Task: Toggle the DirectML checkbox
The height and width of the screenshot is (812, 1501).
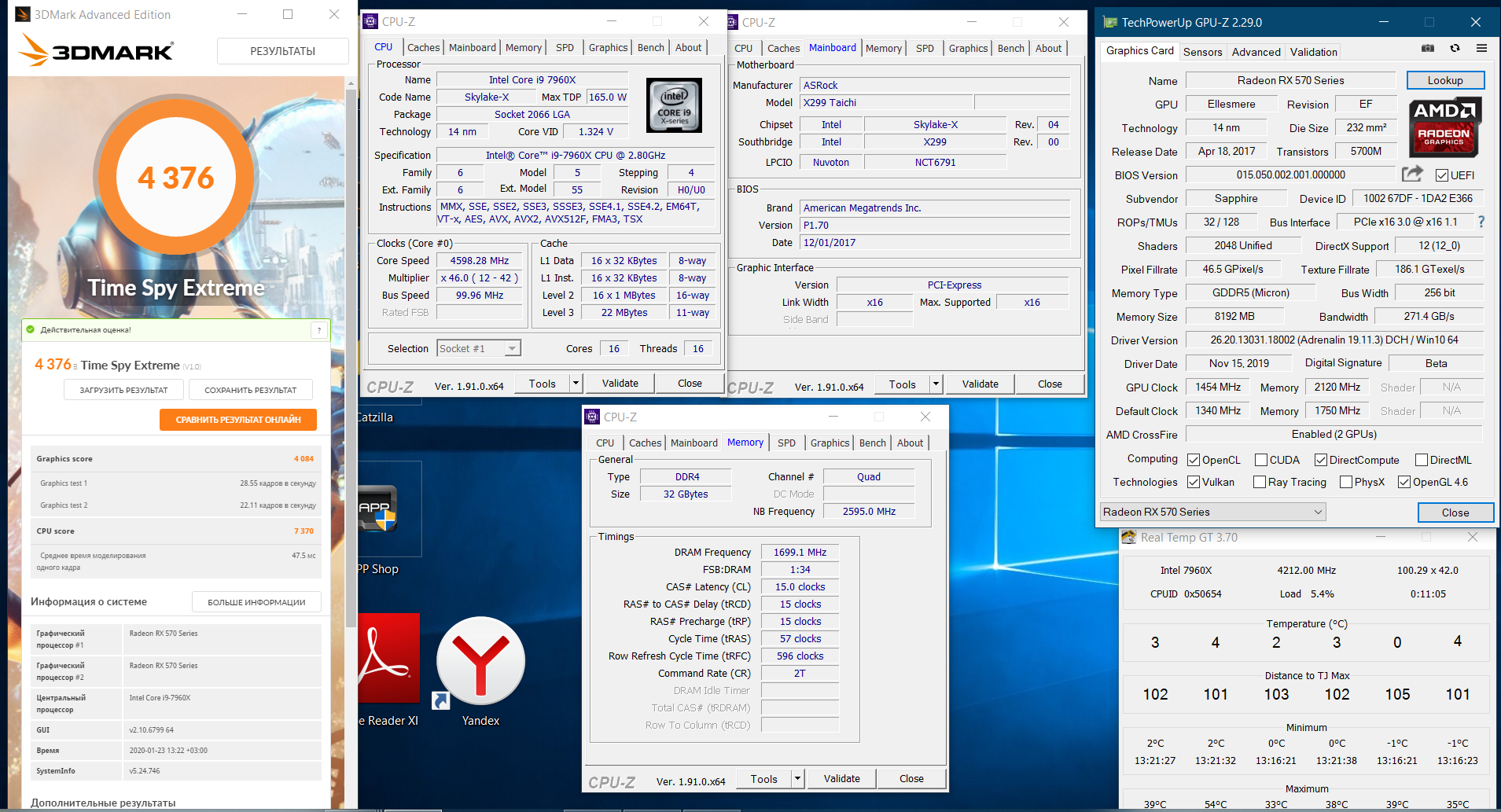Action: [x=1422, y=460]
